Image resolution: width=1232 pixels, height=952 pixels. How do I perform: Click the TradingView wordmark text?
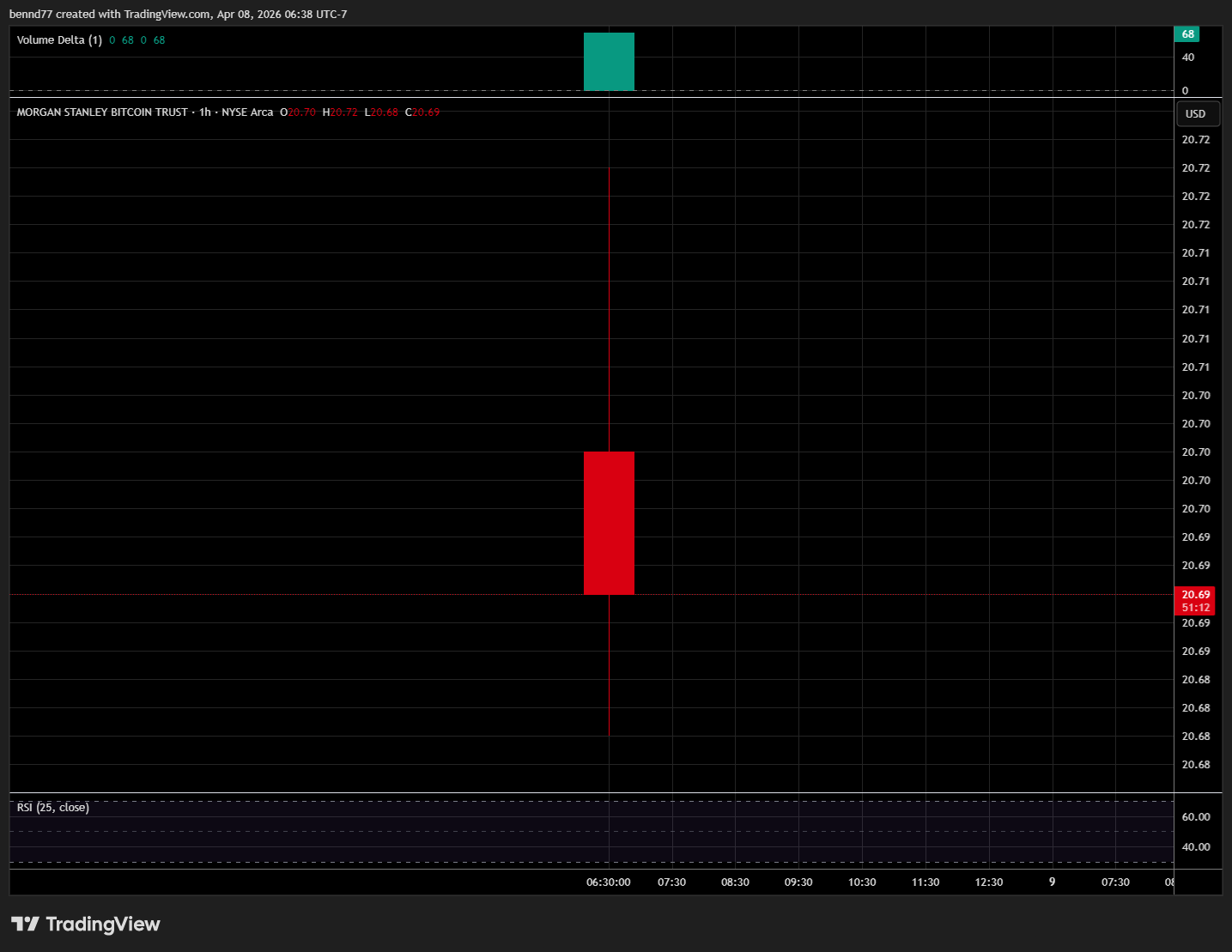[102, 924]
